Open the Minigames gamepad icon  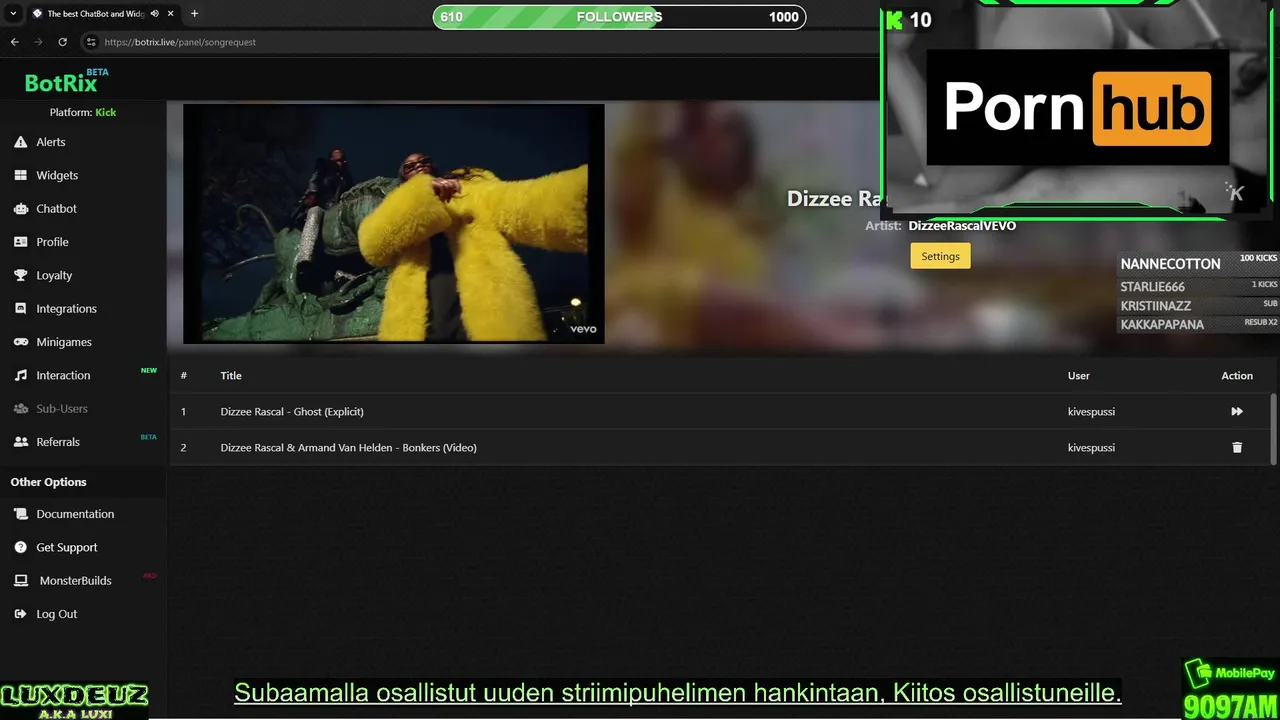(x=20, y=342)
